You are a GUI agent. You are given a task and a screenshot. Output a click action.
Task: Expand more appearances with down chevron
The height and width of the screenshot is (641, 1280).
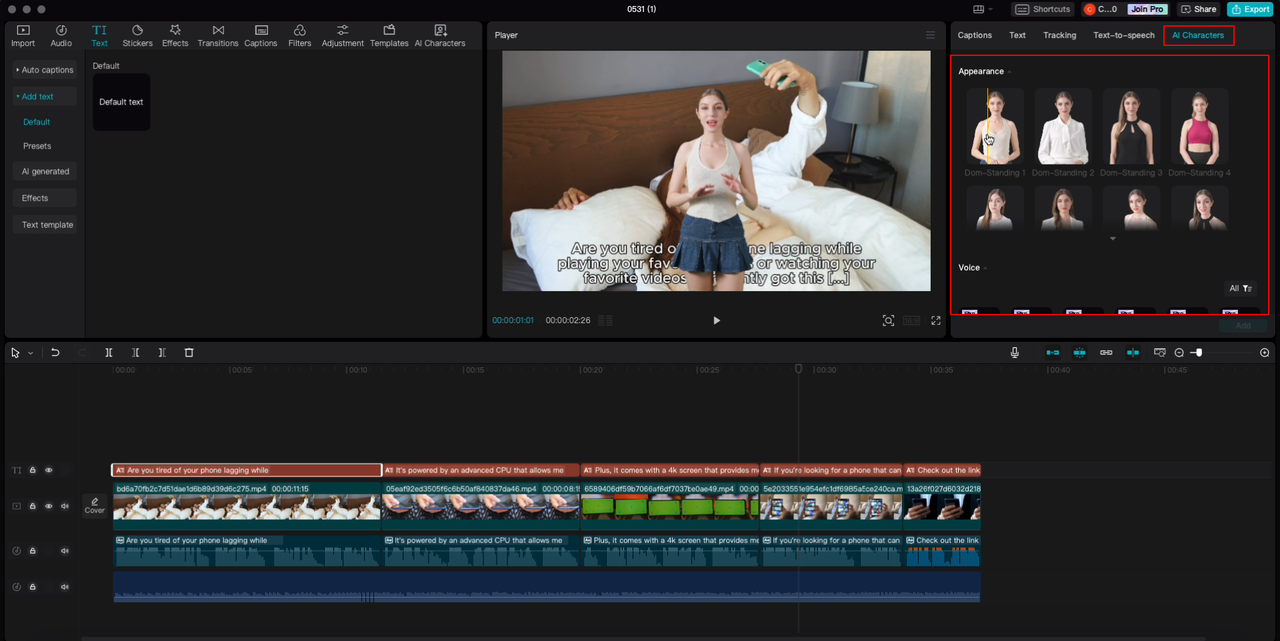pos(1112,238)
